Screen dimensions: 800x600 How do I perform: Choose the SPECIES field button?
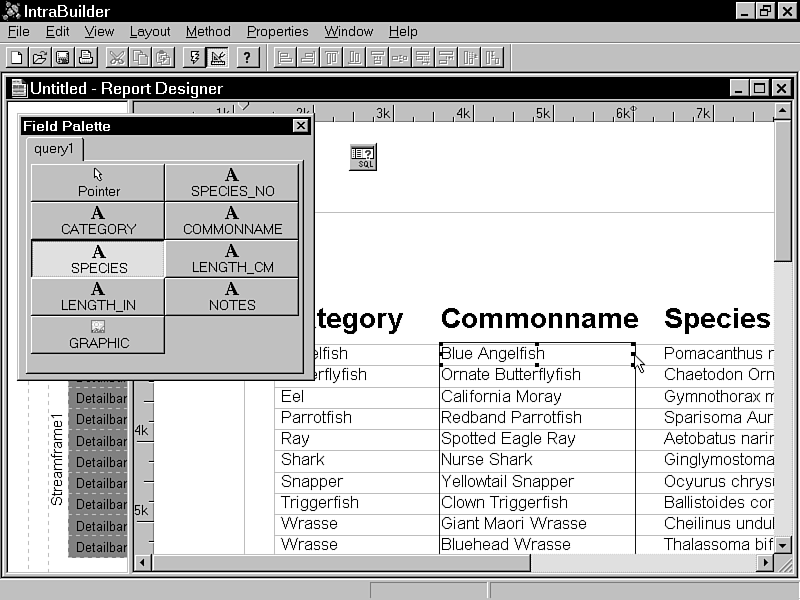click(x=98, y=259)
